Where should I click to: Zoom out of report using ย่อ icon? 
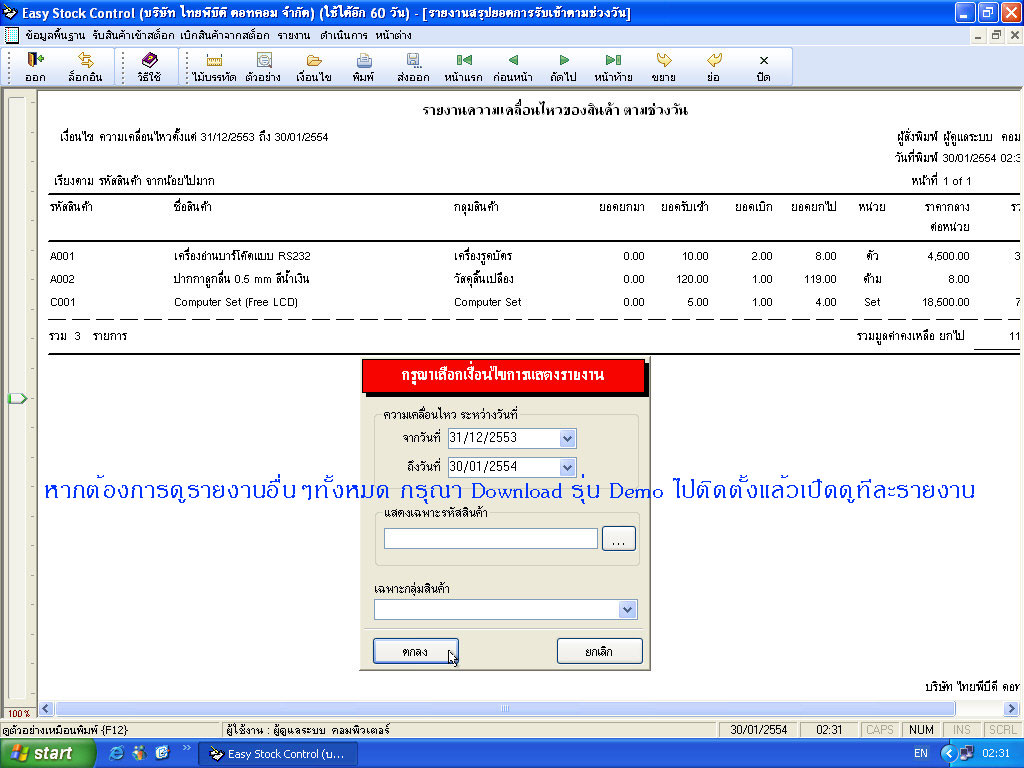click(713, 65)
